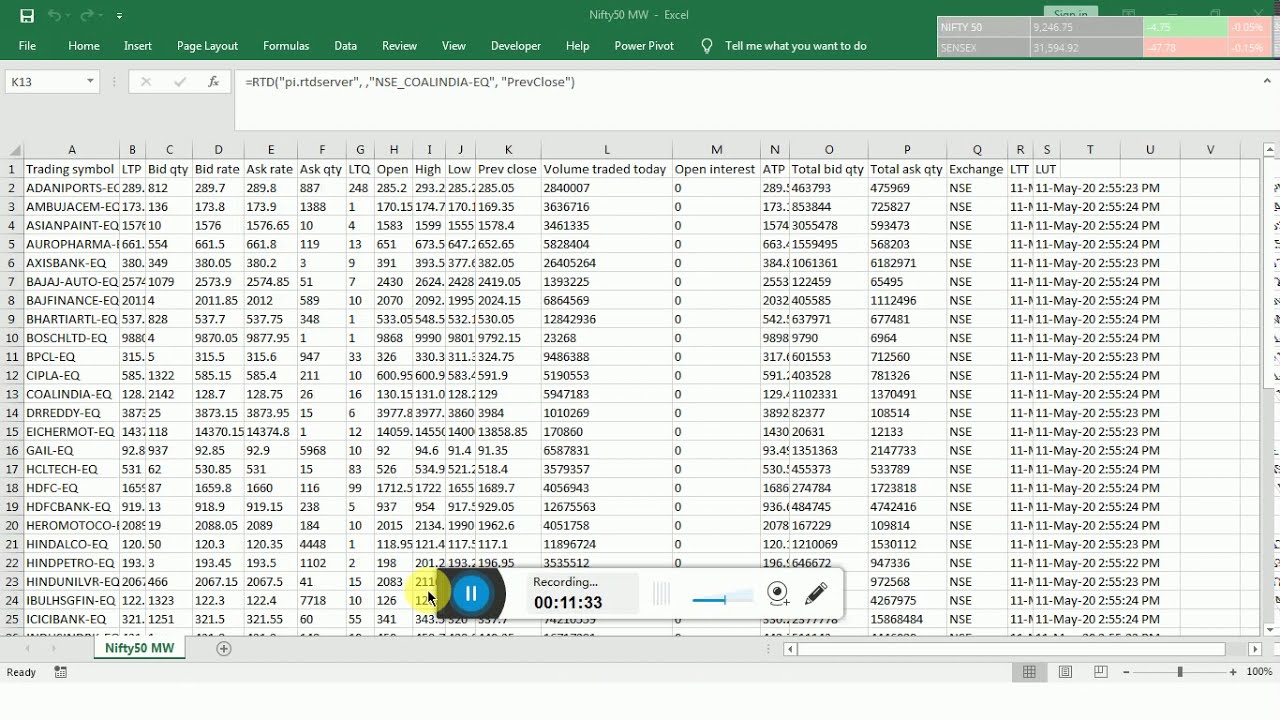Click cell COALINDIA-EQ

[72, 394]
